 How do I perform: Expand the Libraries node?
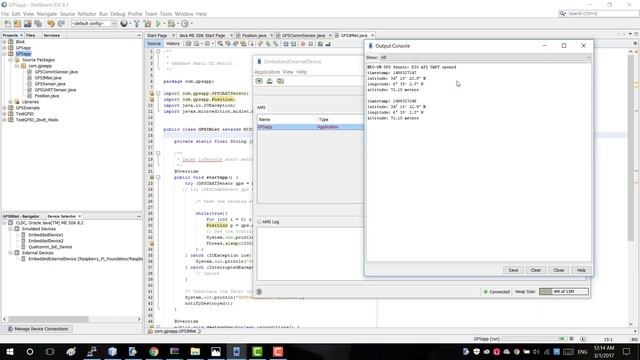tap(11, 102)
